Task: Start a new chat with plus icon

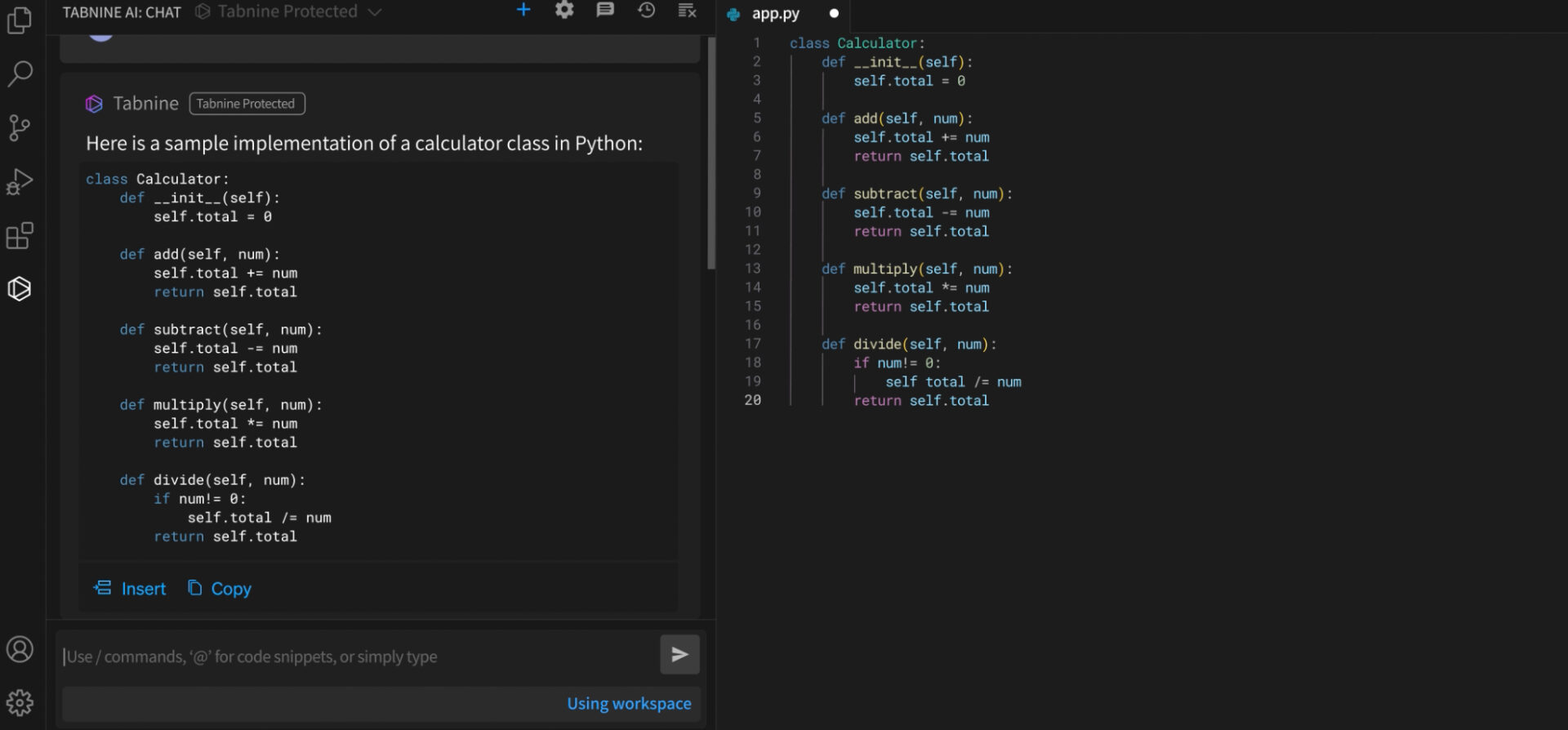Action: 523,11
